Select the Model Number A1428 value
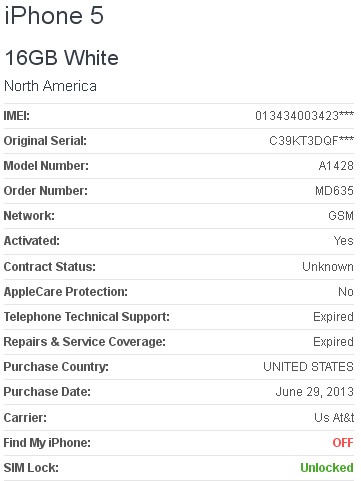 [336, 166]
